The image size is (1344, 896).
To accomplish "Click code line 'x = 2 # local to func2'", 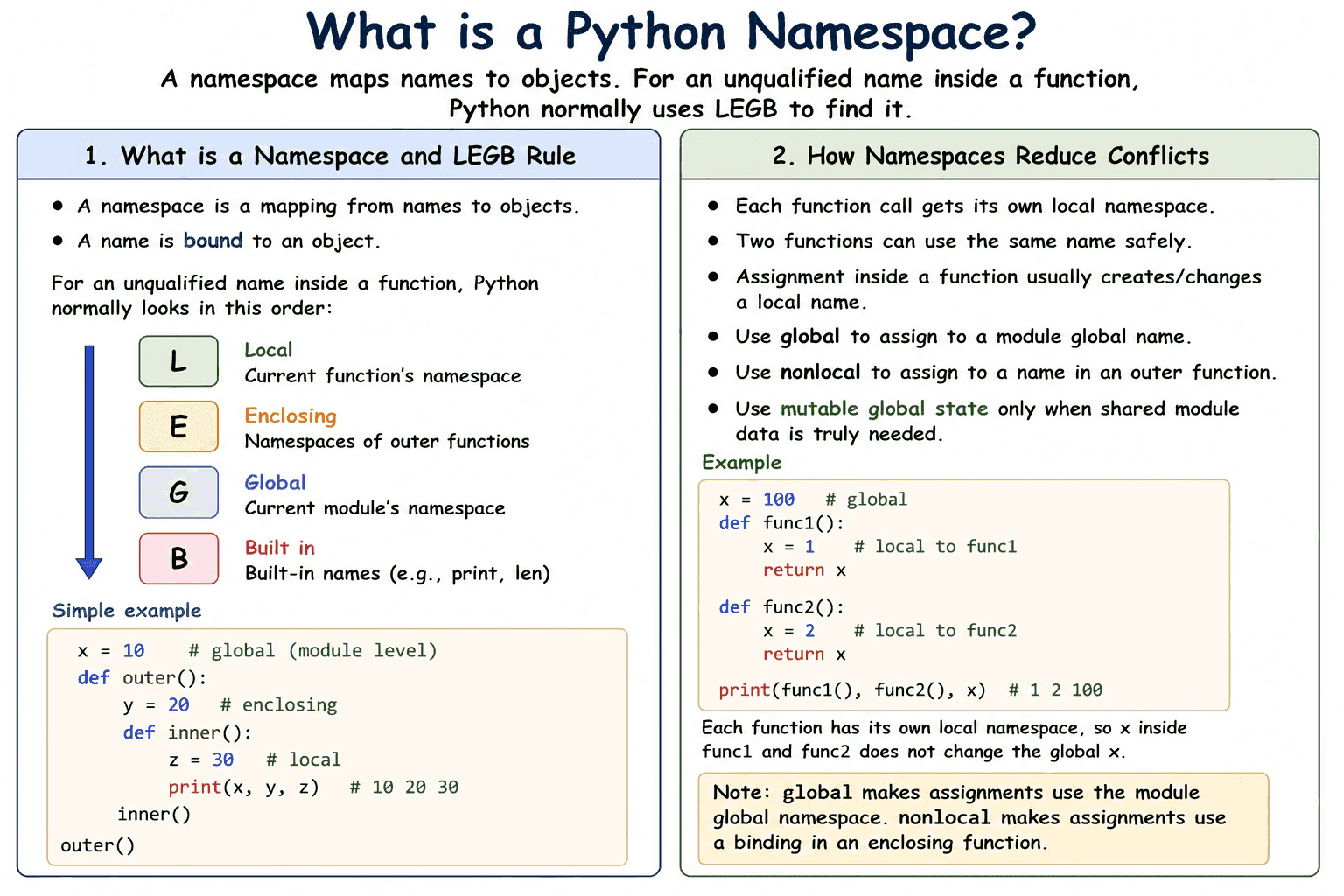I will pyautogui.click(x=890, y=631).
